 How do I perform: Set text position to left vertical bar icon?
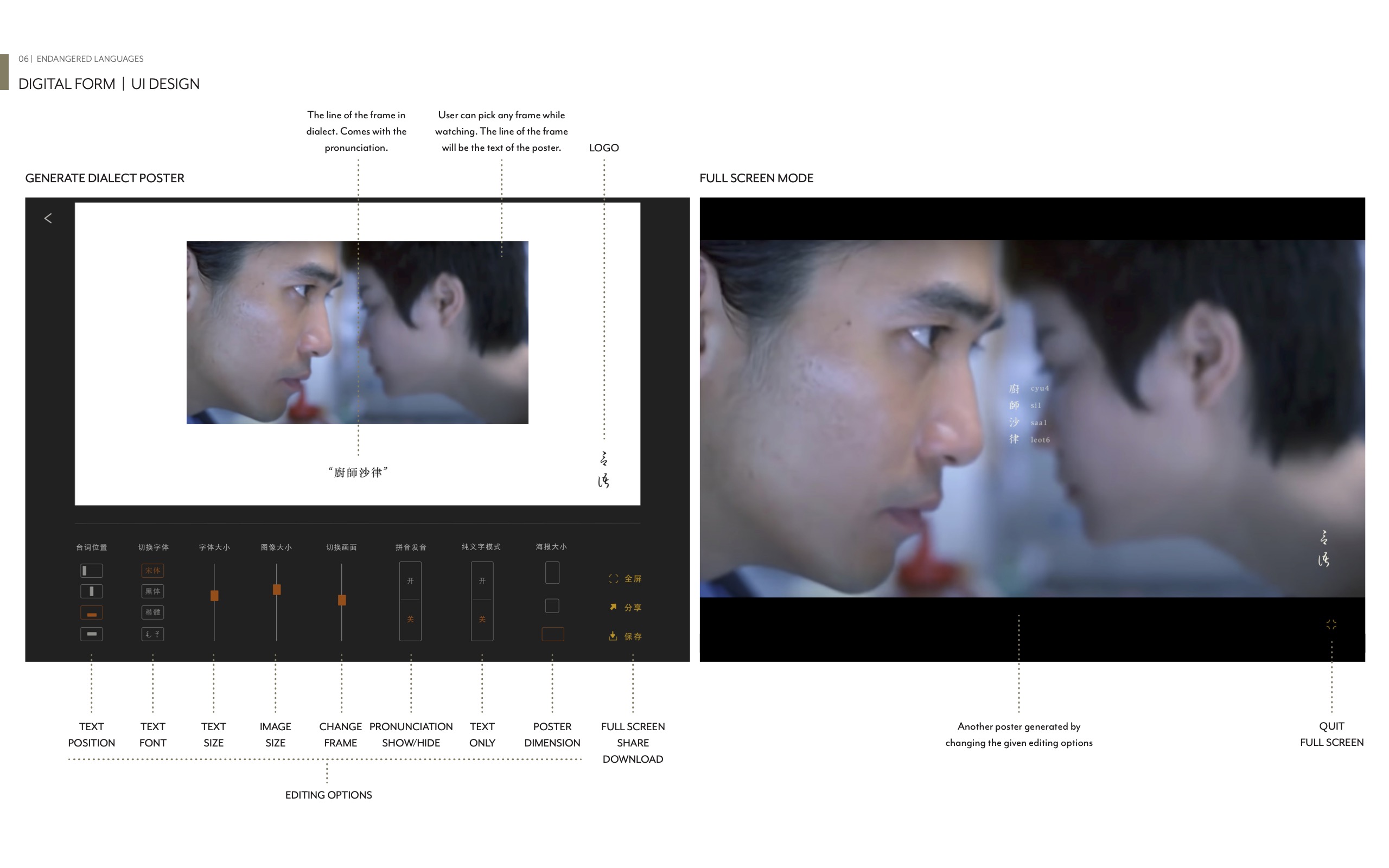click(x=91, y=571)
